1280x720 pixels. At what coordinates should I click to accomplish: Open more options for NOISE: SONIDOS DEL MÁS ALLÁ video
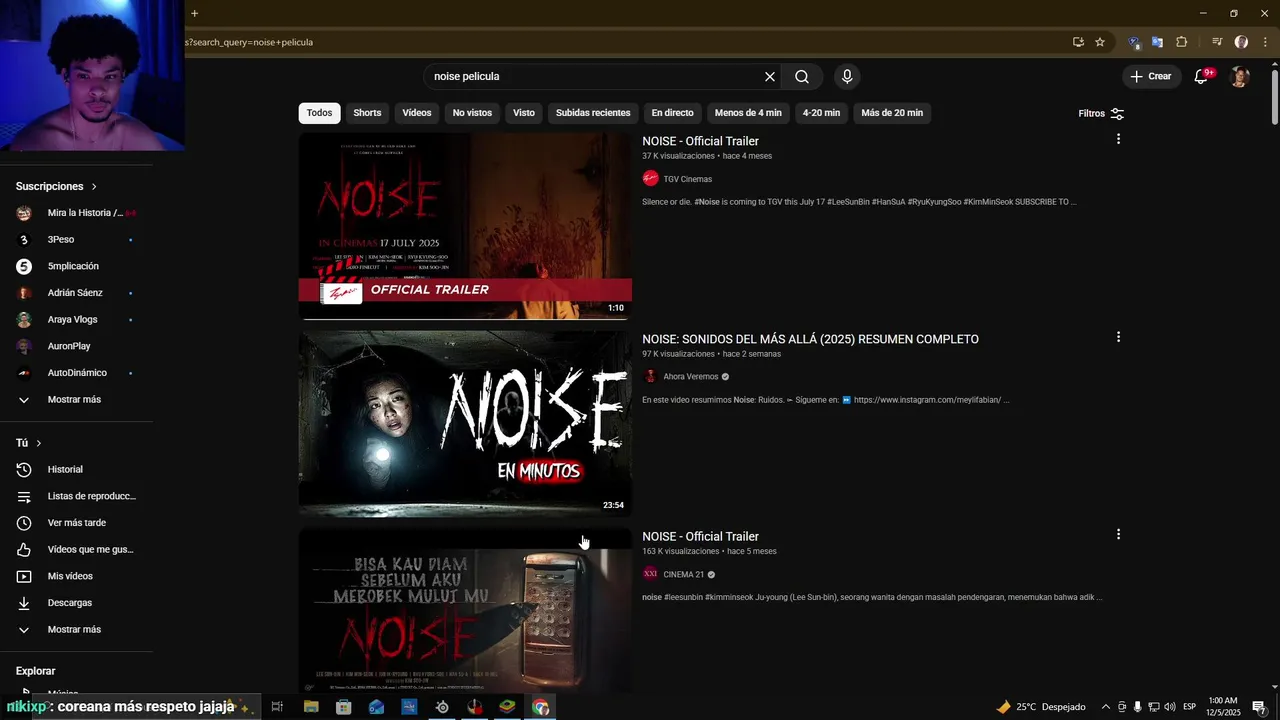coord(1118,337)
